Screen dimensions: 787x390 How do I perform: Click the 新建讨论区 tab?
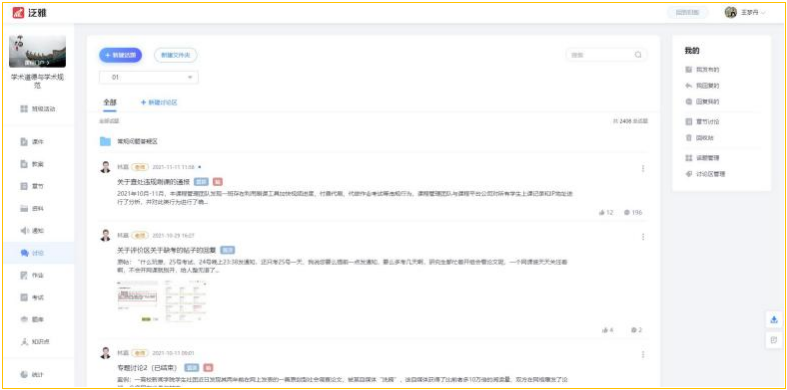(159, 102)
